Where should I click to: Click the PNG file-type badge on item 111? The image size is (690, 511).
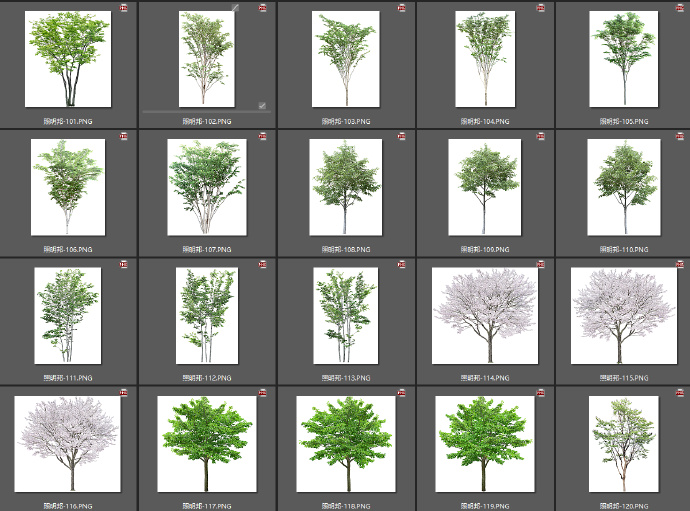tap(124, 265)
